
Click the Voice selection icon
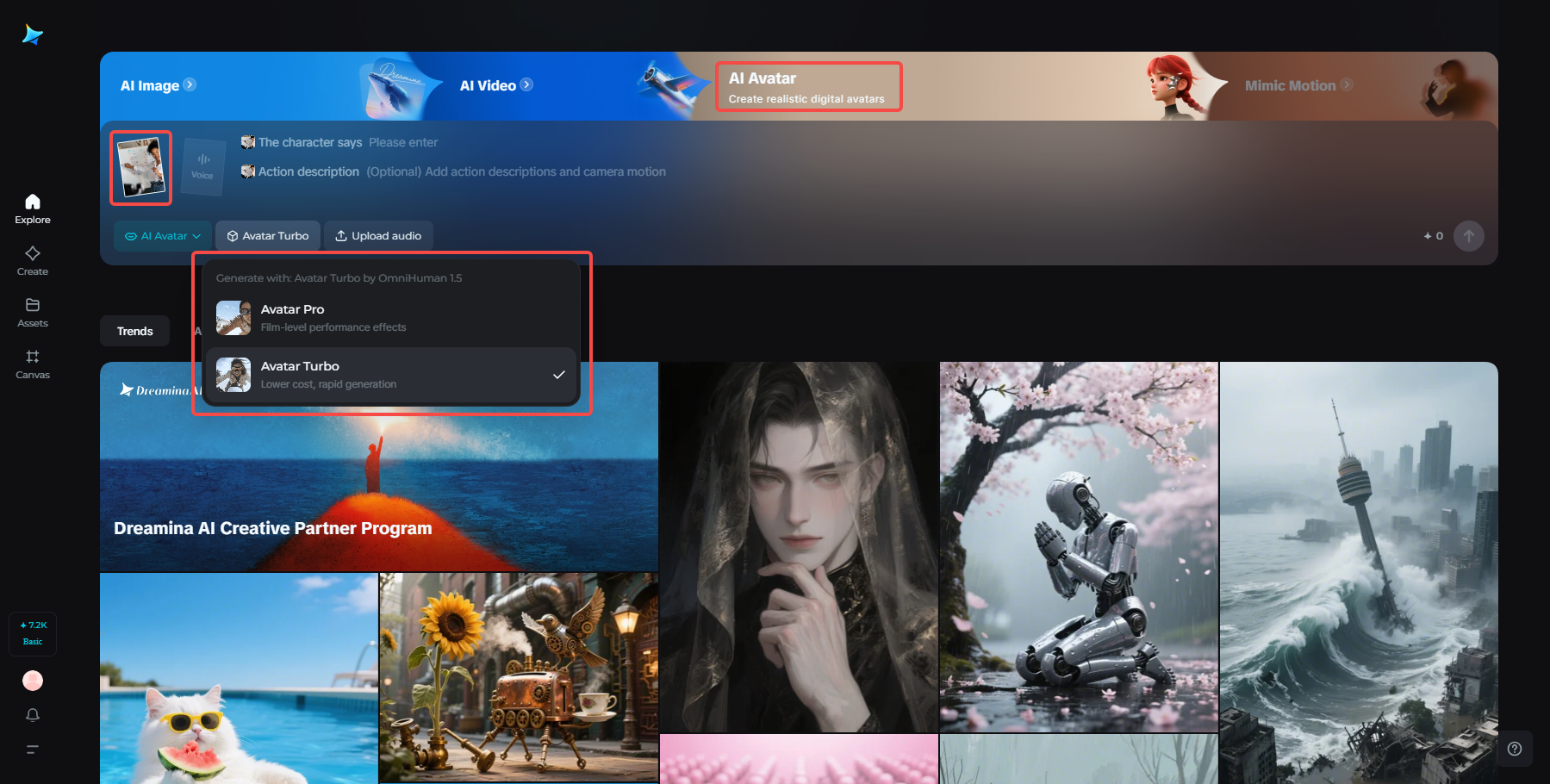pyautogui.click(x=203, y=166)
